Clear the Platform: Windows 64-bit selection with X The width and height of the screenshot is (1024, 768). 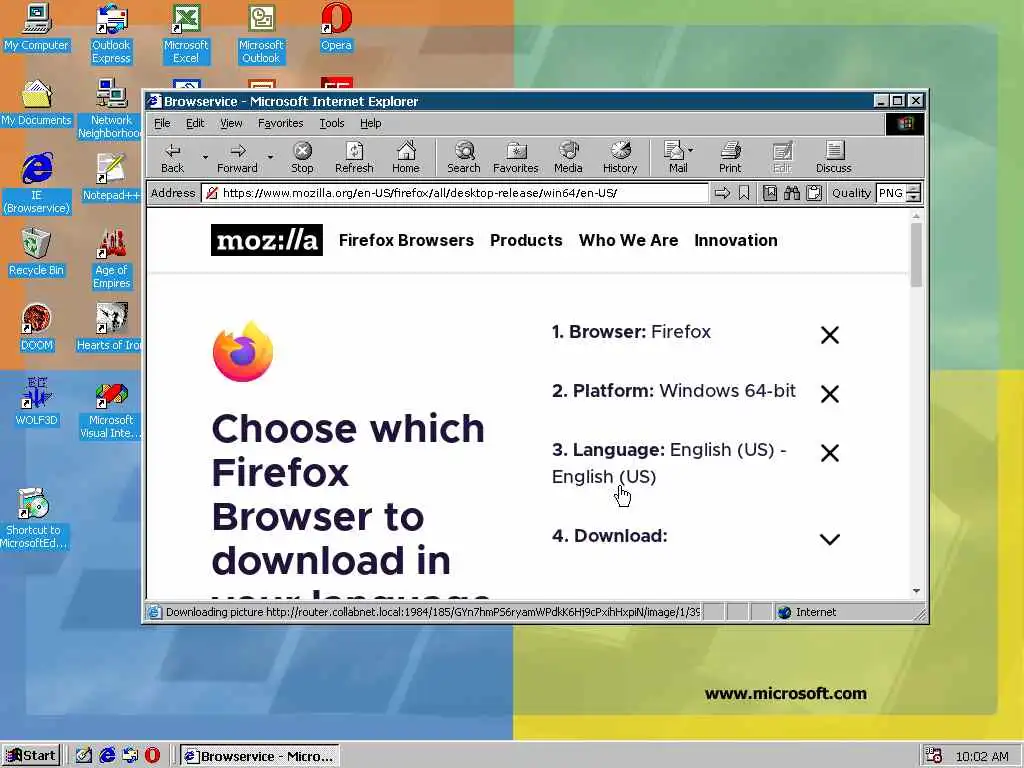coord(829,394)
